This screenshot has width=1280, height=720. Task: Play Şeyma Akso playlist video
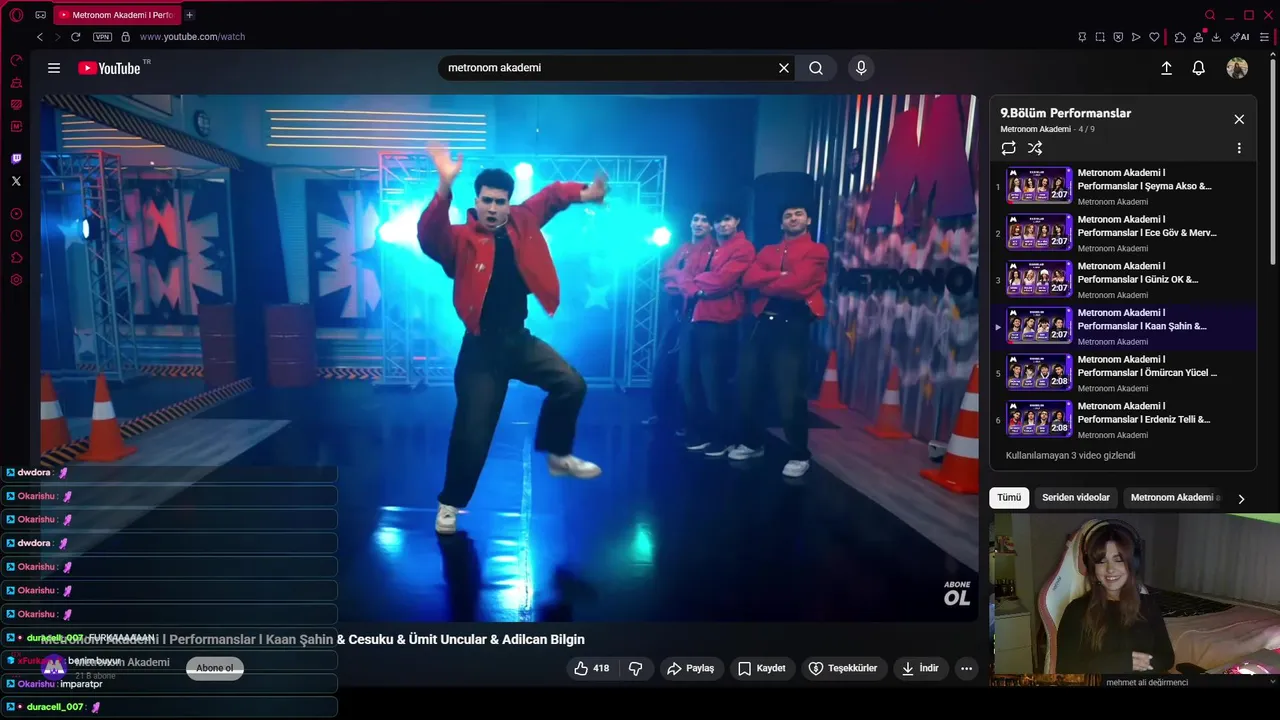[1124, 186]
